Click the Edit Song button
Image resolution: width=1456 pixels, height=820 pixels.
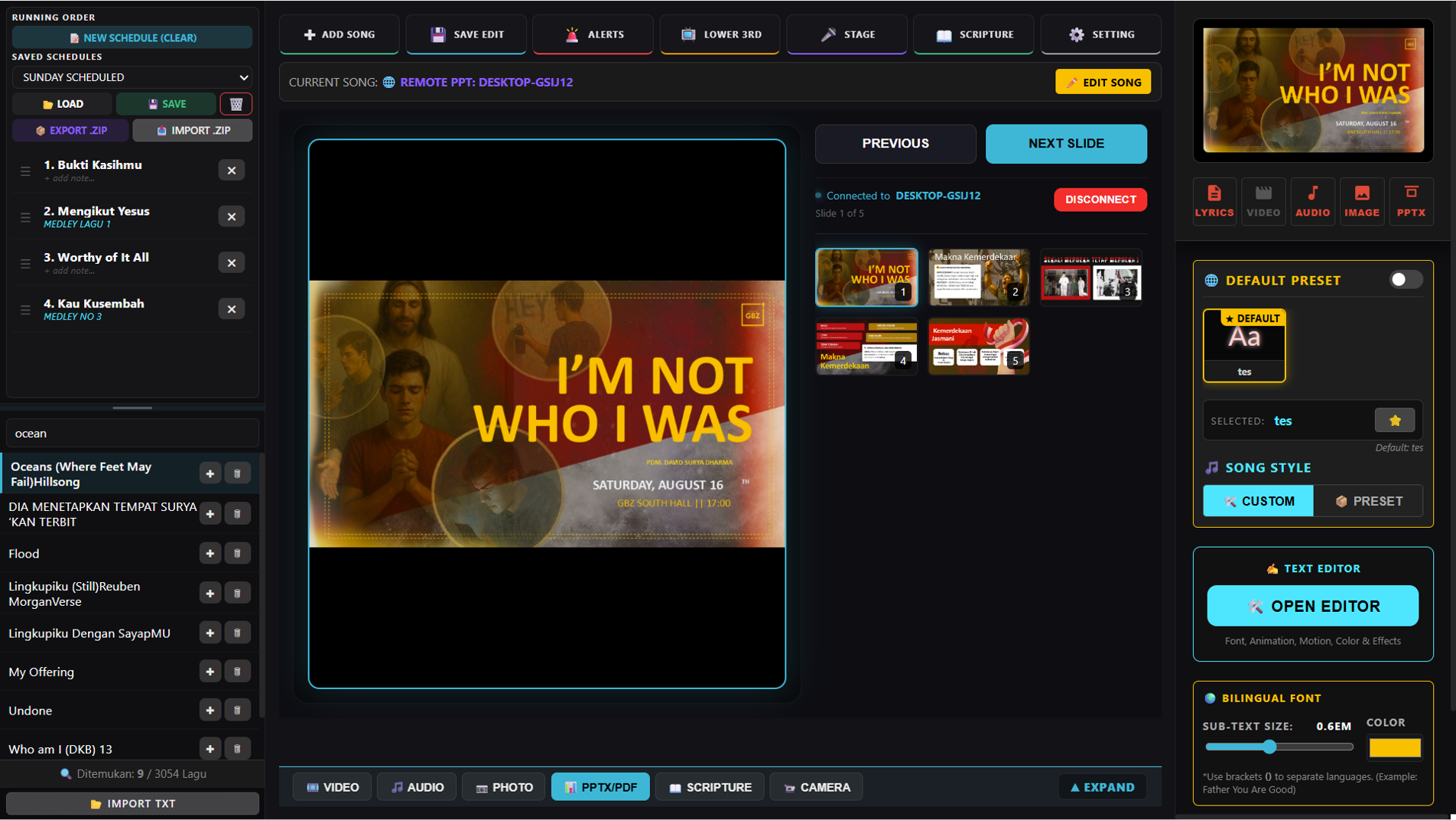[1103, 82]
